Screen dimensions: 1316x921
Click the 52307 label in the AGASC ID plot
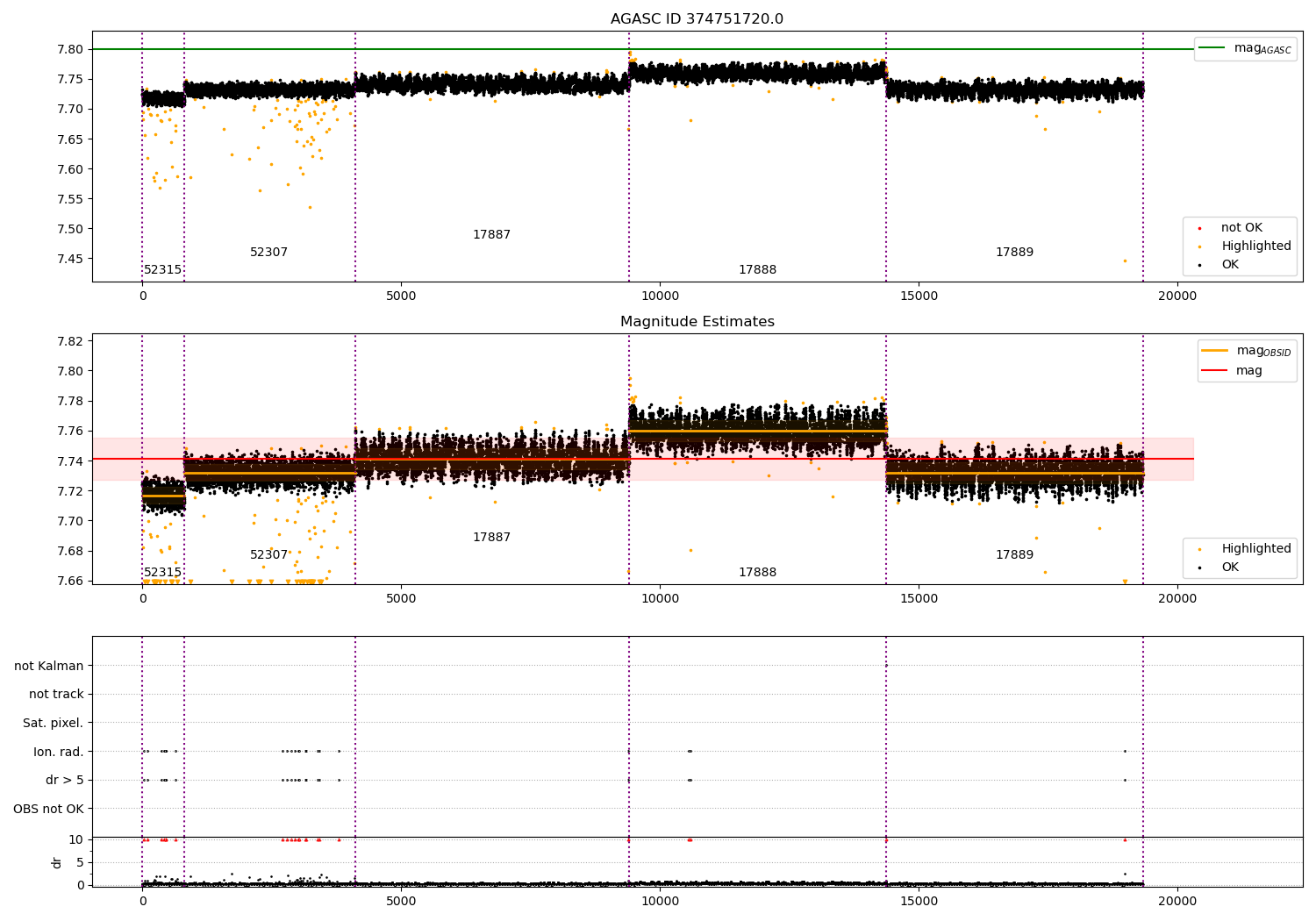point(268,253)
